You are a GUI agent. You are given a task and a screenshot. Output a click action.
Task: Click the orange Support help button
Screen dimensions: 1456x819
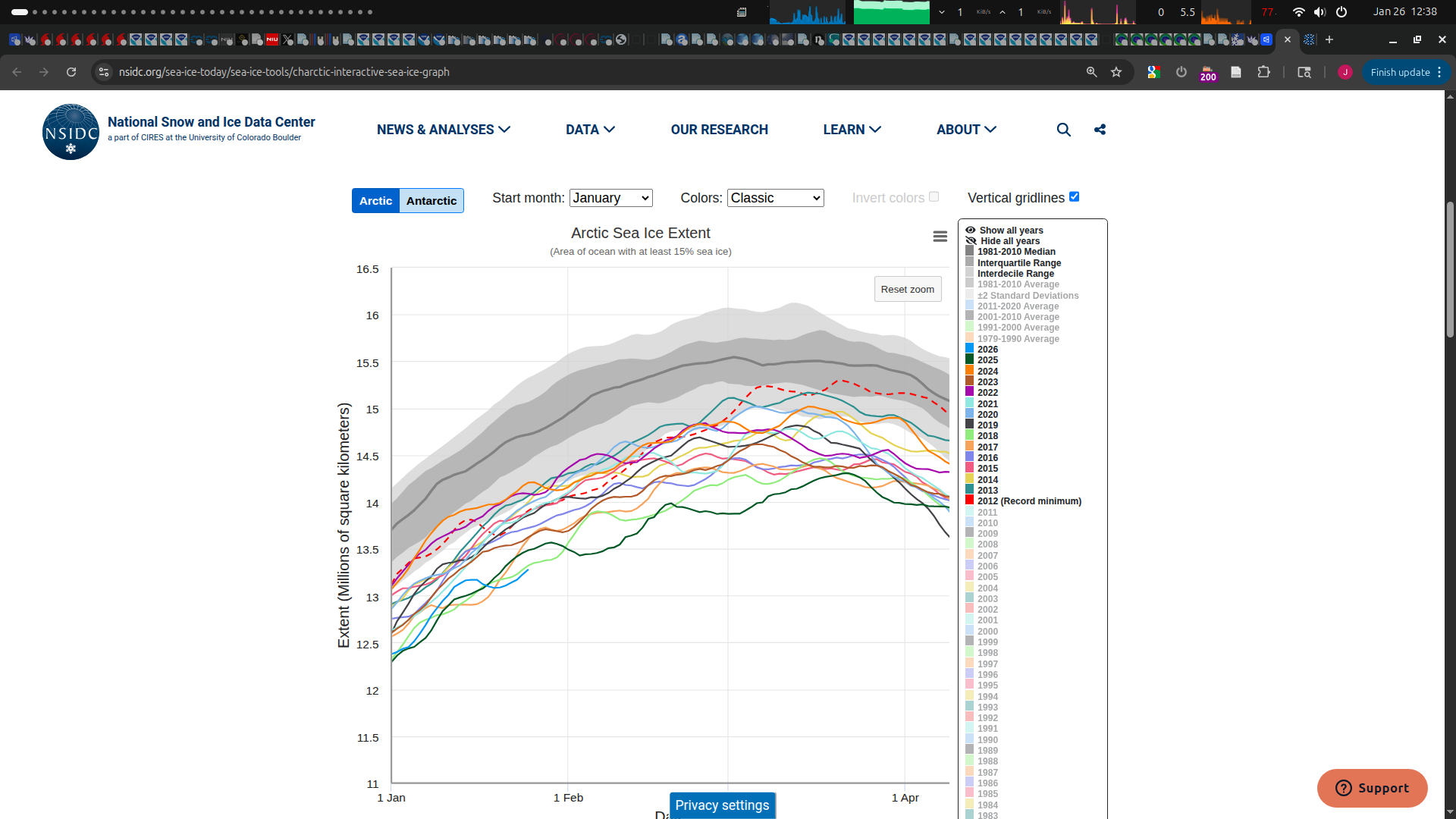1372,788
